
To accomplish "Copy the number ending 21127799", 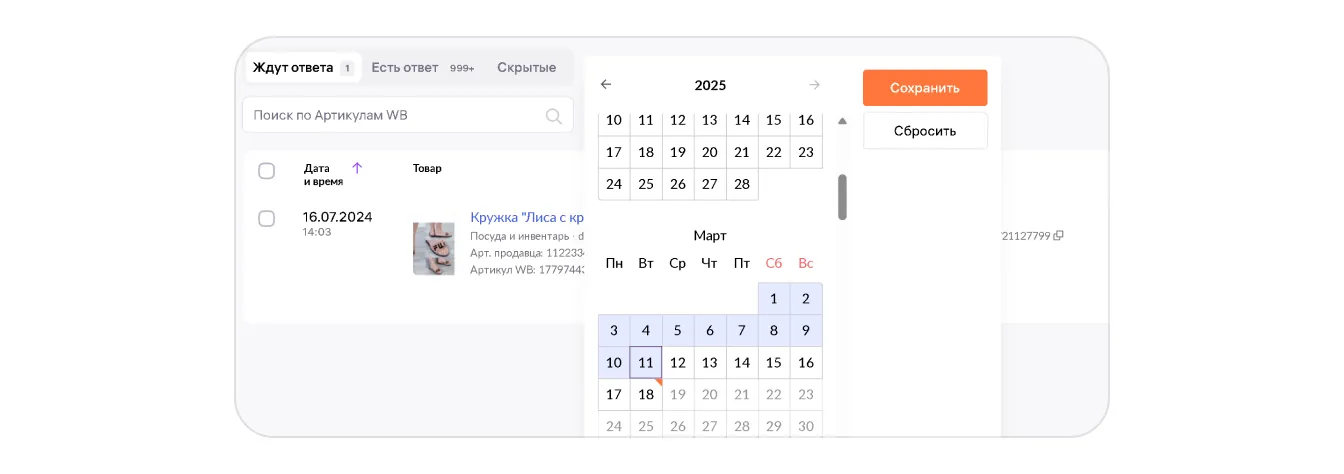I will coord(1059,236).
